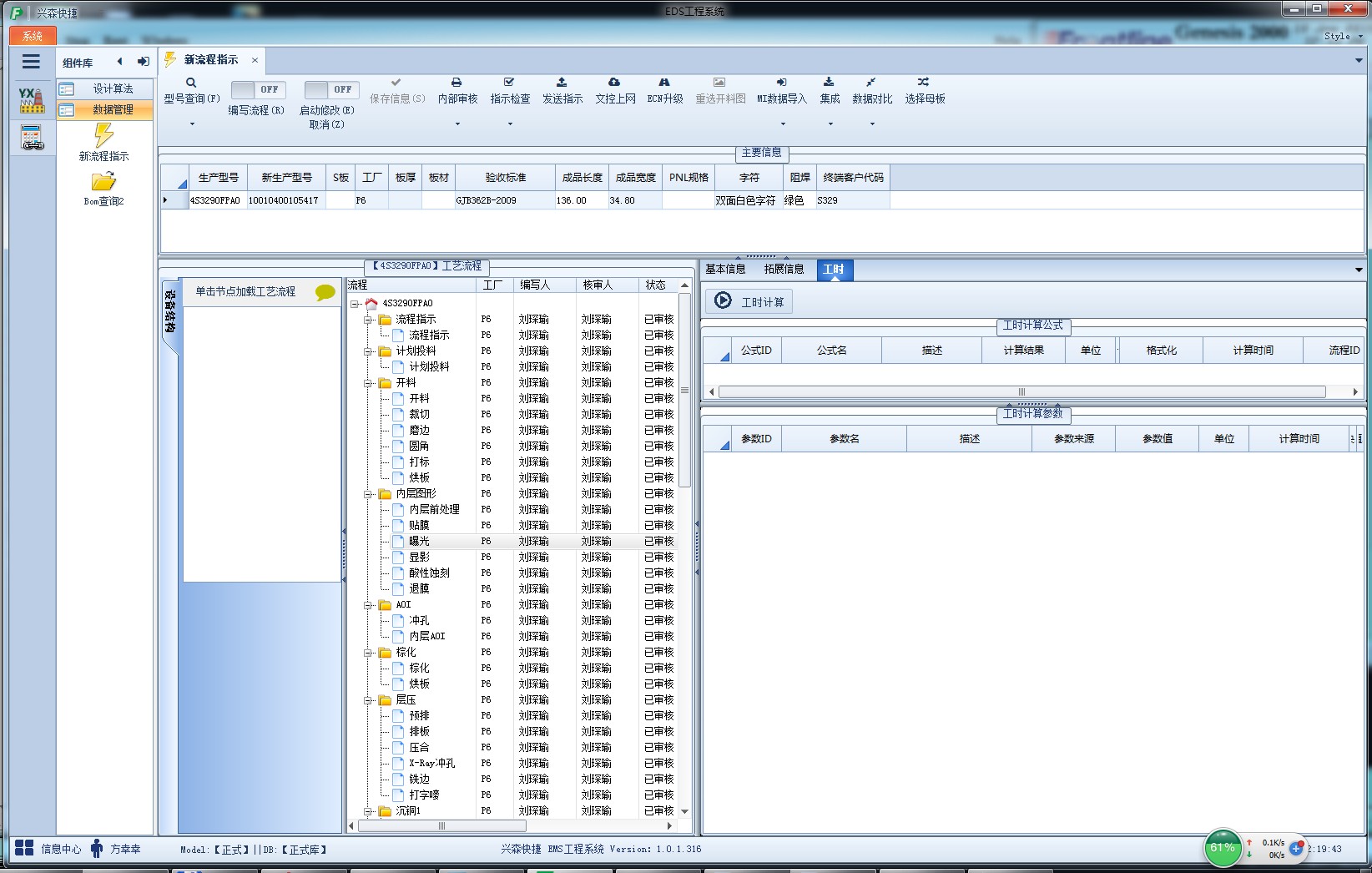Open dropdown under 数据对比
1372x873 pixels.
872,124
